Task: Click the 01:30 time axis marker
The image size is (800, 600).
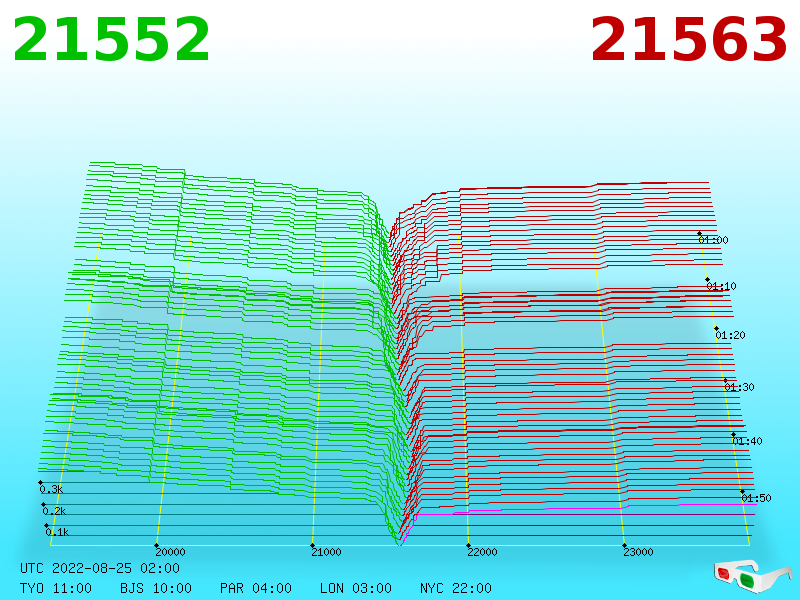Action: [739, 387]
